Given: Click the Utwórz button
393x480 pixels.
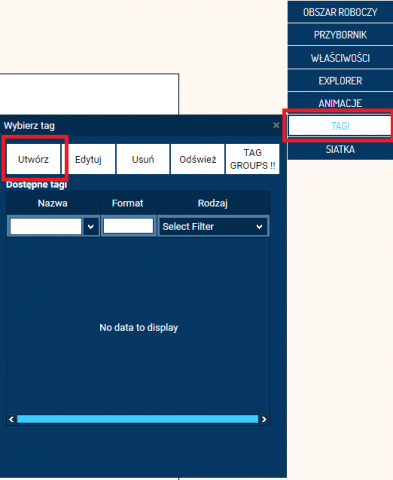Looking at the screenshot, I should pos(33,159).
